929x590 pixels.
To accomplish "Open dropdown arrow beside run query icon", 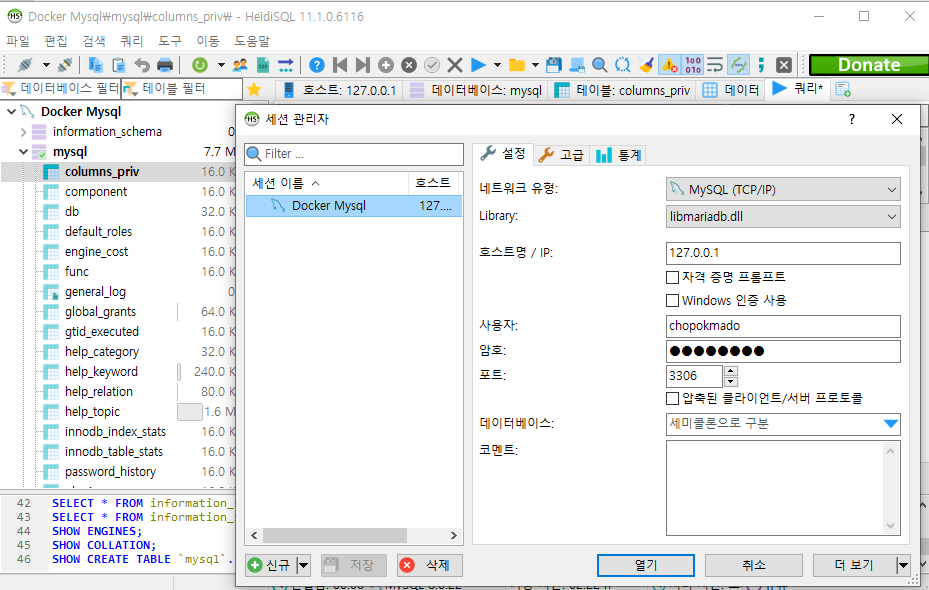I will pyautogui.click(x=497, y=65).
